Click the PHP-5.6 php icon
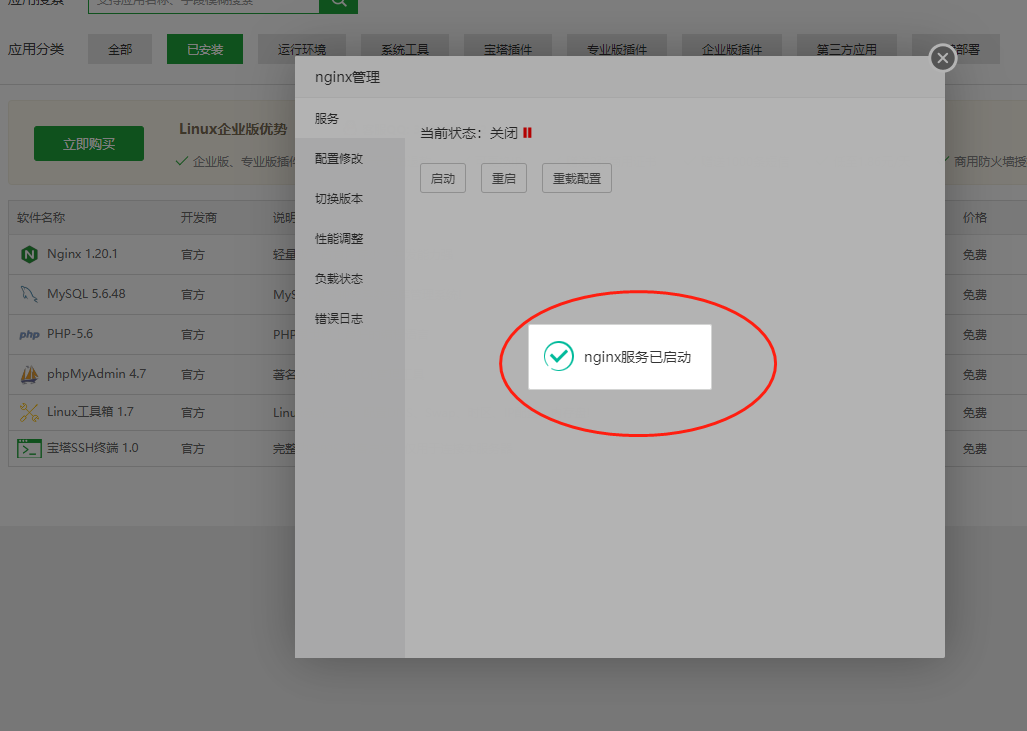1027x731 pixels. [x=29, y=335]
